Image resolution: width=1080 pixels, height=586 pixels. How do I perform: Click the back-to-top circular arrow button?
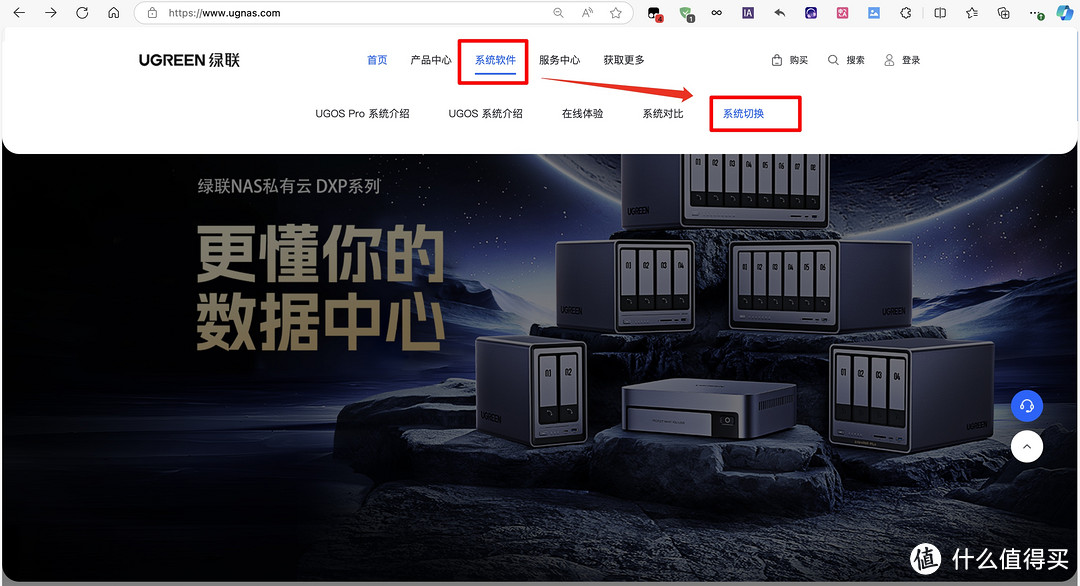click(1027, 446)
